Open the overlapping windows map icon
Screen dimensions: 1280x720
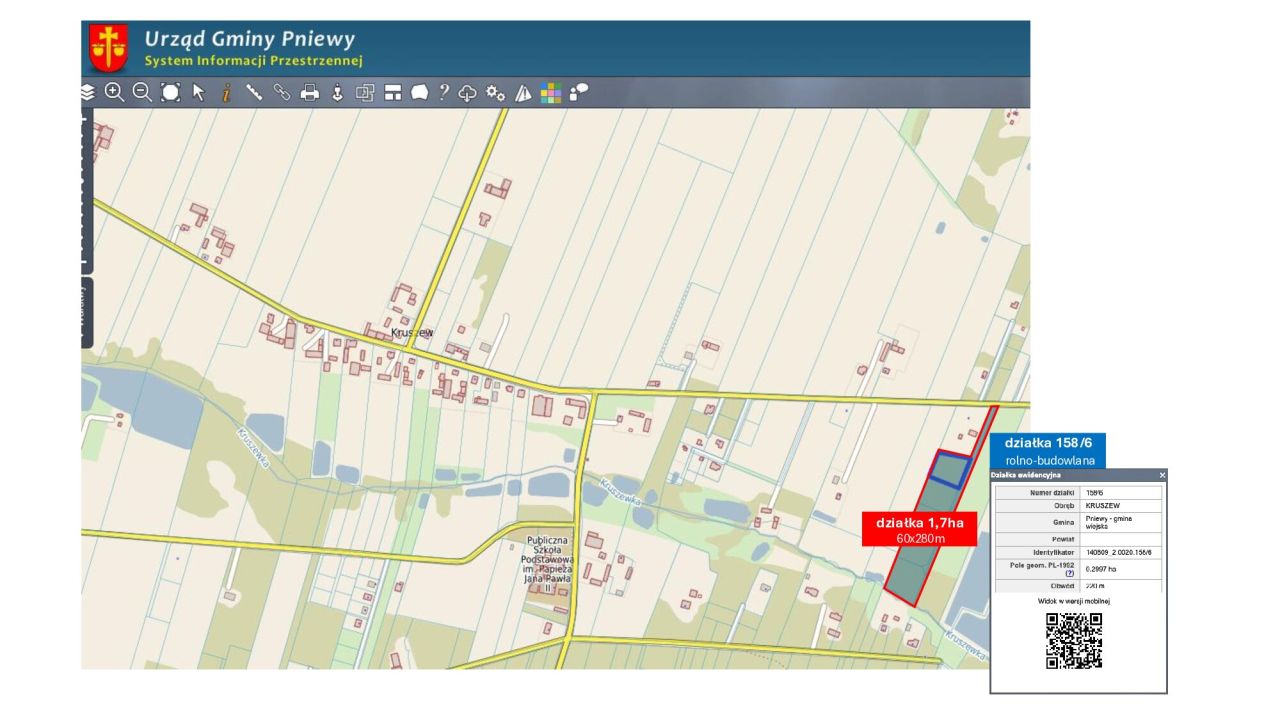click(365, 92)
